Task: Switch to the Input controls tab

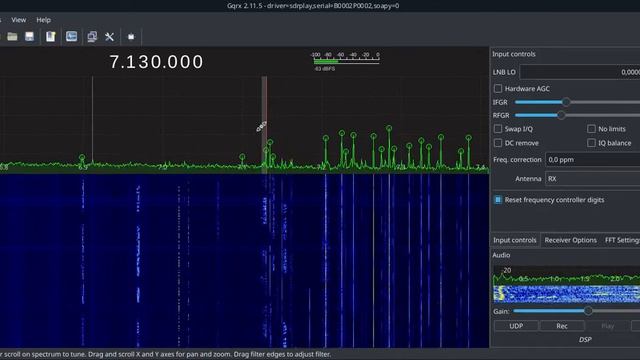Action: coord(515,240)
